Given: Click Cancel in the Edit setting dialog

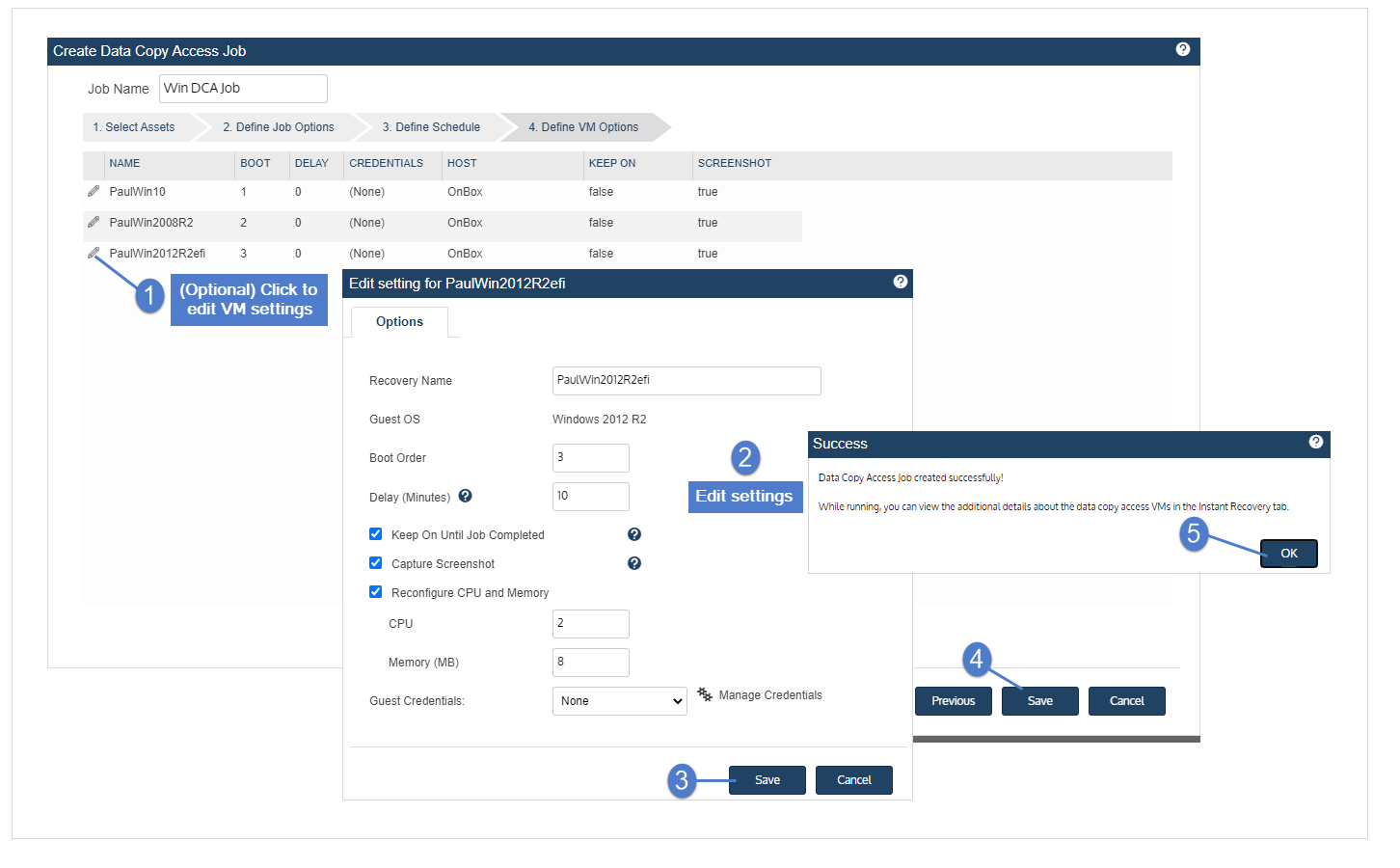Looking at the screenshot, I should [x=854, y=780].
